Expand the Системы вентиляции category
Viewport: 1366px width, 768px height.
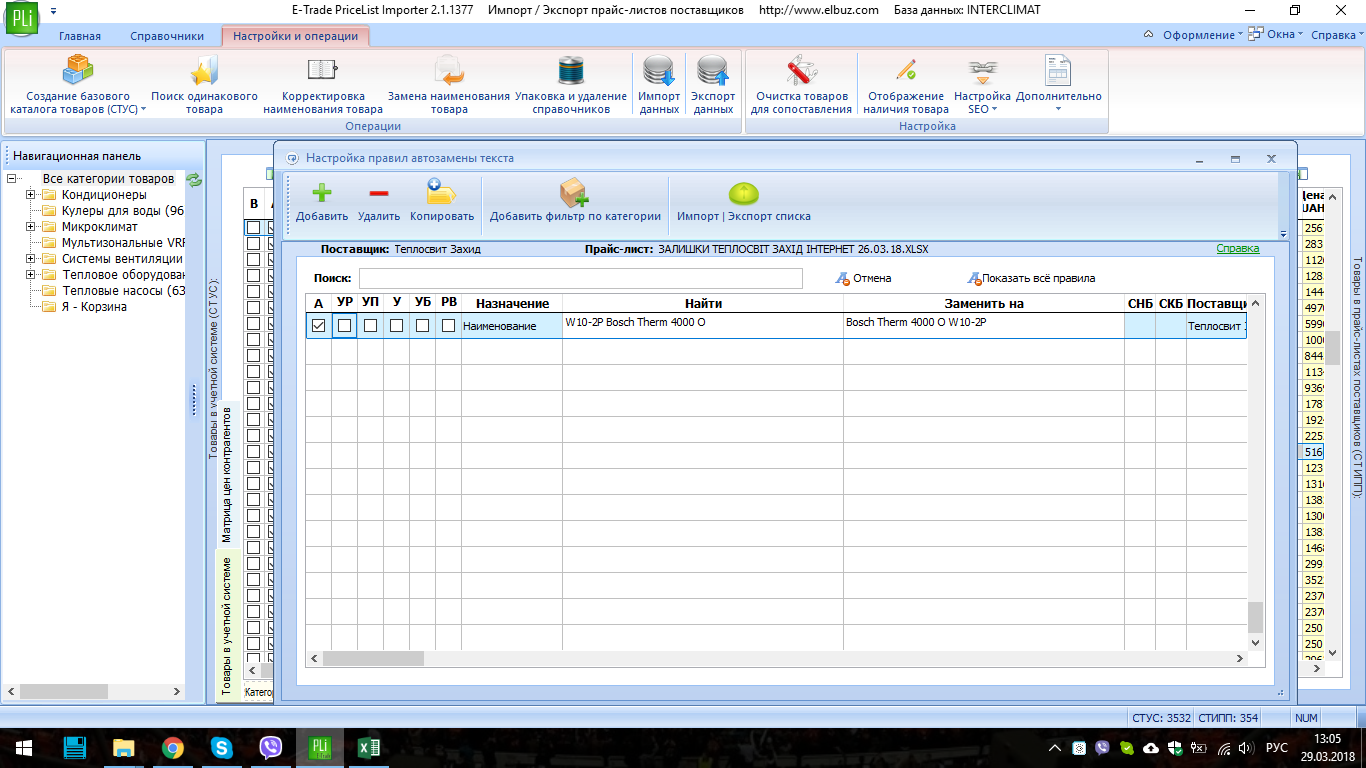[31, 259]
